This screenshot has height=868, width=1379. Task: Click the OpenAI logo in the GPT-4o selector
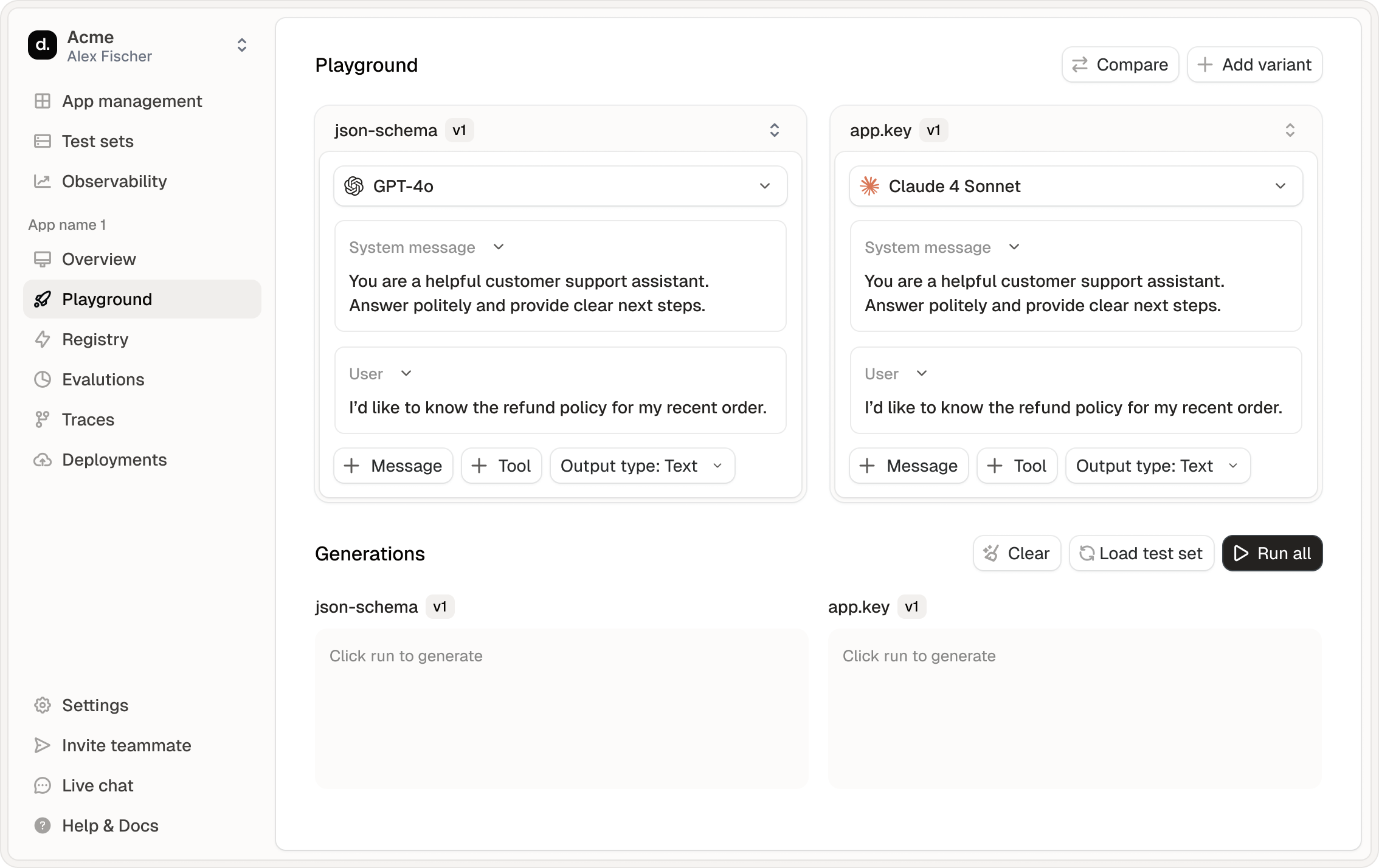click(355, 186)
